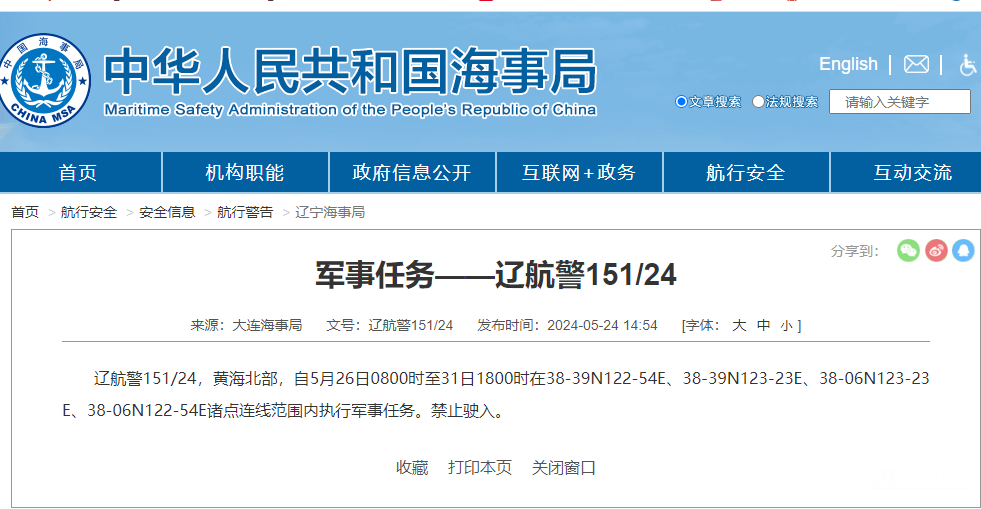Select the 法规搜索 radio button
The image size is (981, 509).
click(758, 101)
